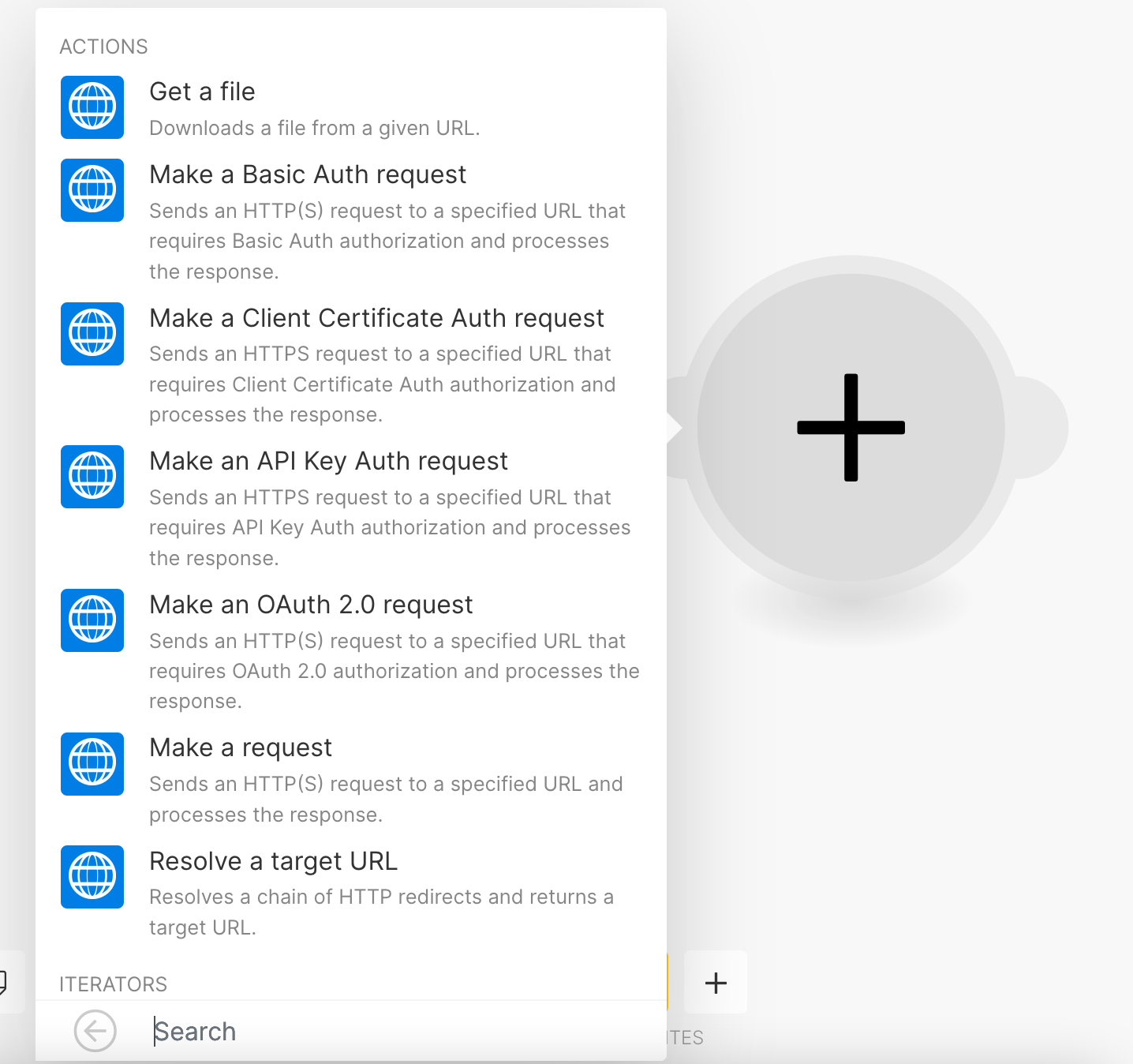
Task: Click the Resolve a target URL globe icon
Action: click(92, 877)
